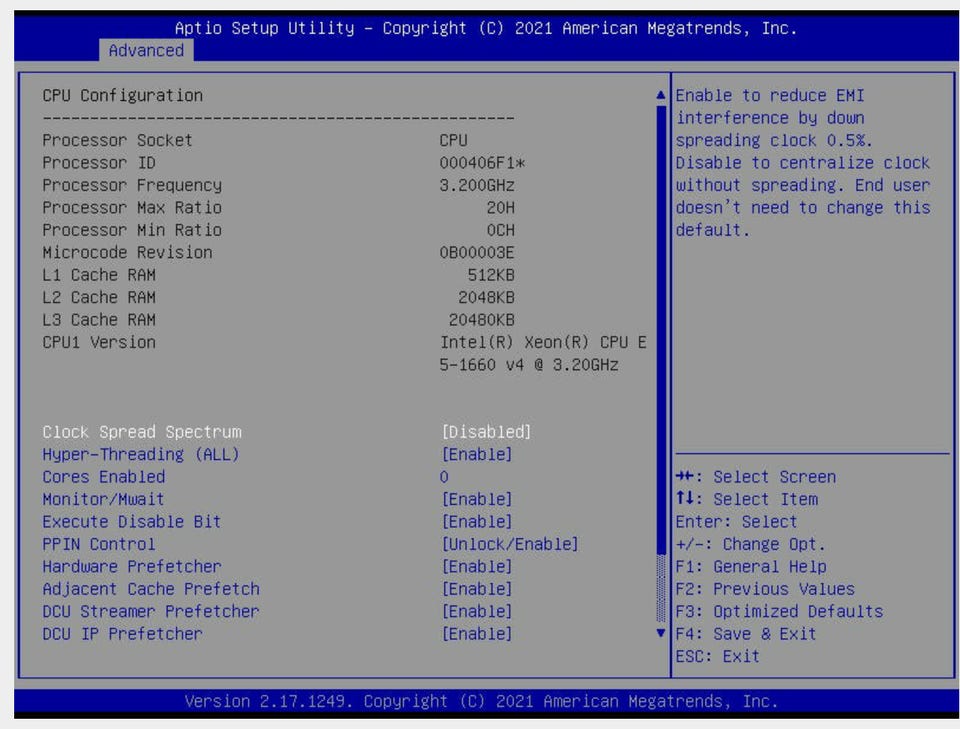The height and width of the screenshot is (729, 960).
Task: Open Hardware Prefetcher [Enable] value
Action: 476,567
